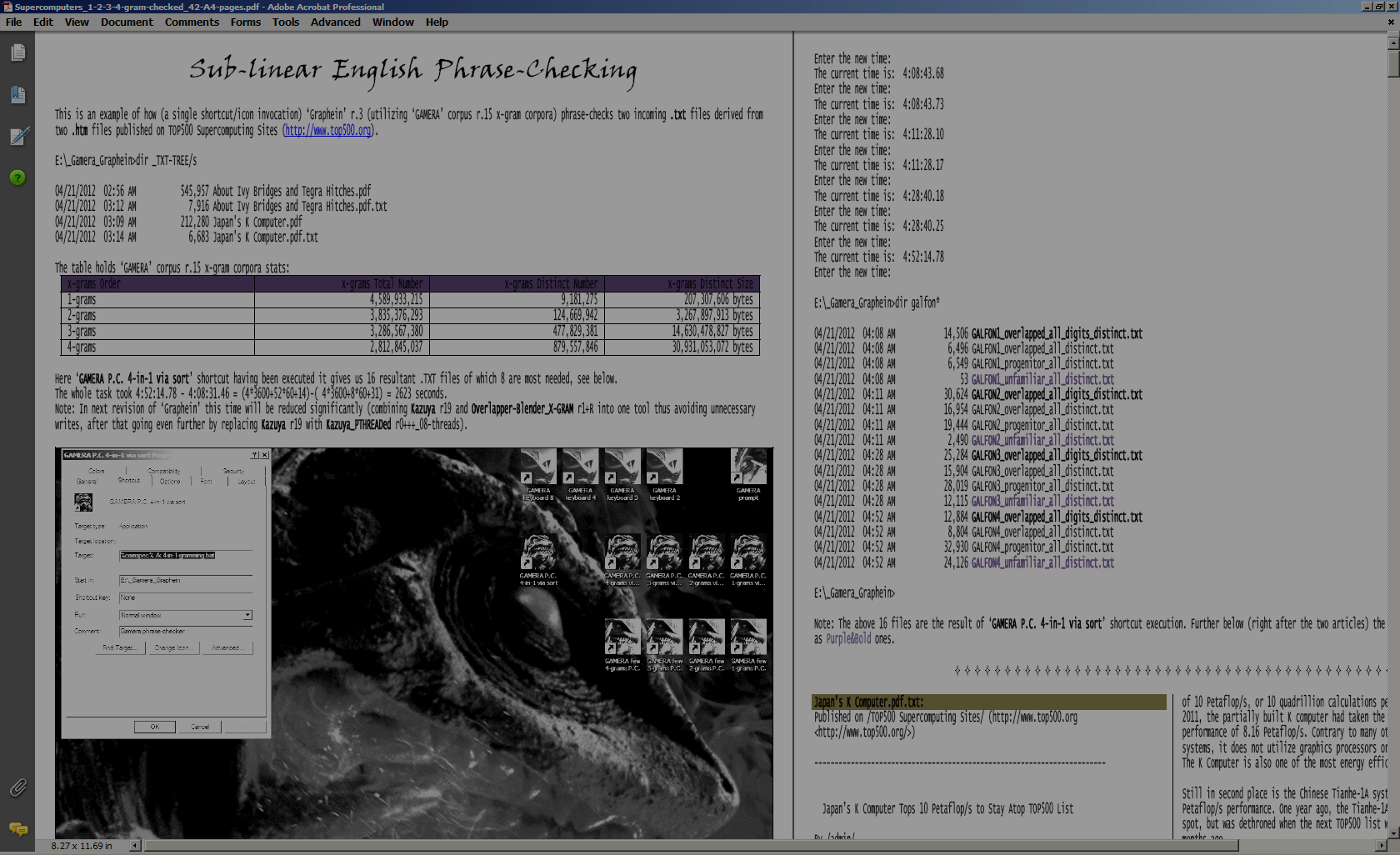Click 'About Ivy Bridges and Tegra Hitches.pdf' entry

tap(292, 192)
